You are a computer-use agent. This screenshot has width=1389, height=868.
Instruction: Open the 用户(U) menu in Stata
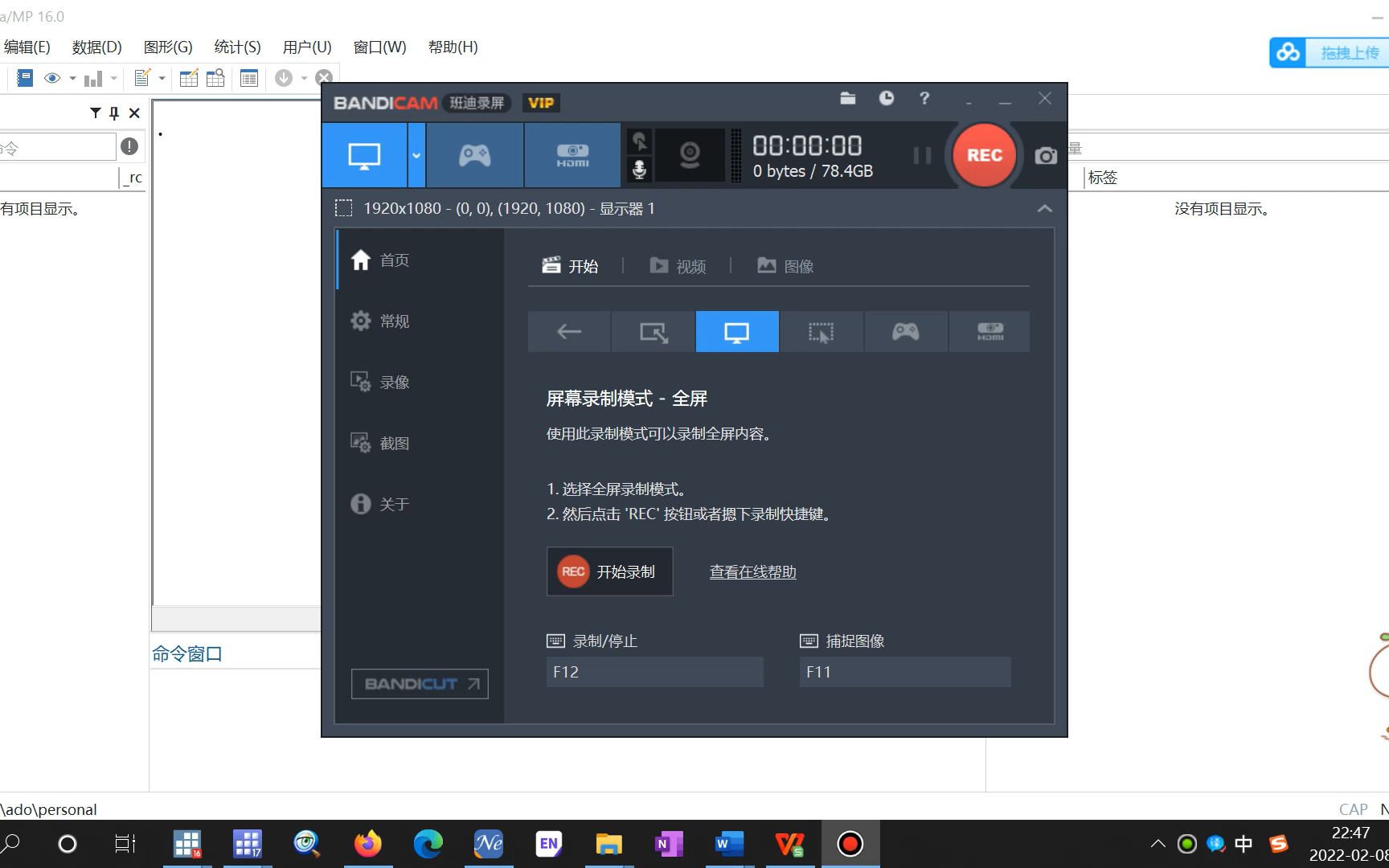pyautogui.click(x=307, y=47)
